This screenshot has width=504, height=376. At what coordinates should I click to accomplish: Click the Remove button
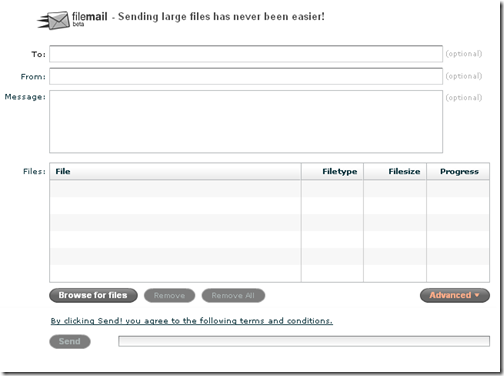tap(169, 296)
